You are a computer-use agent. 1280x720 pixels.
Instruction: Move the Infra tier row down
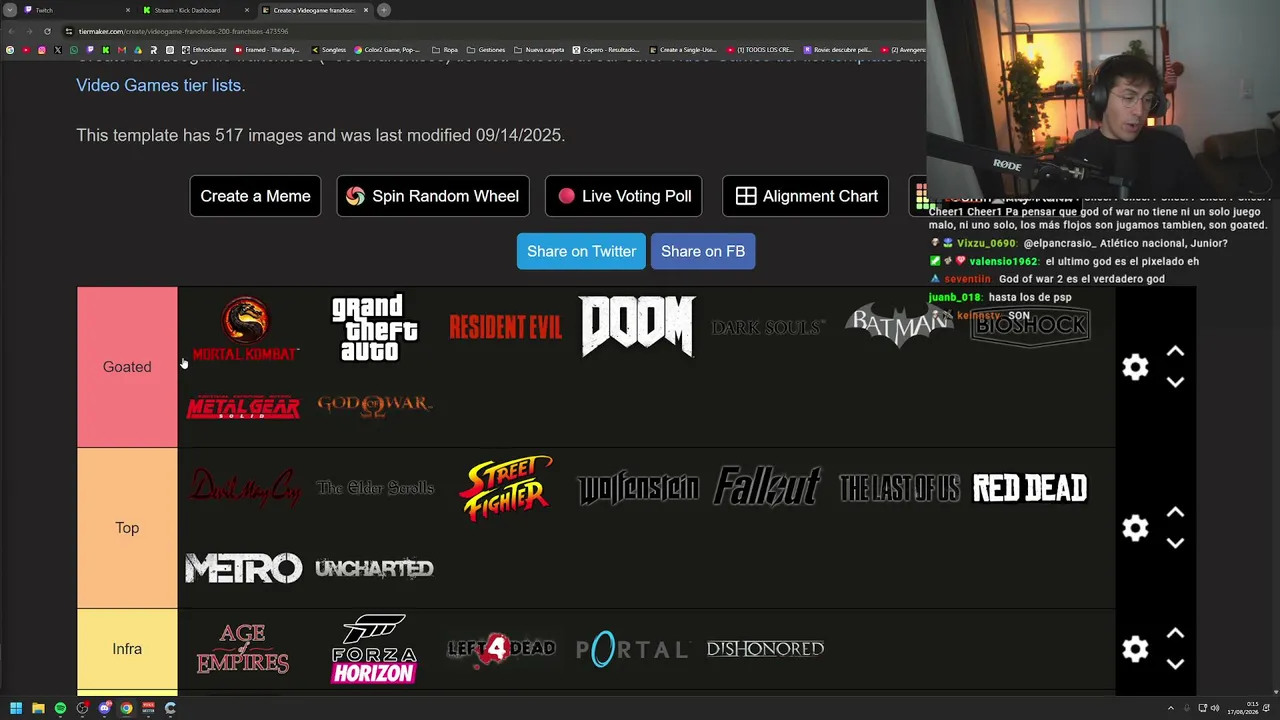click(x=1175, y=664)
